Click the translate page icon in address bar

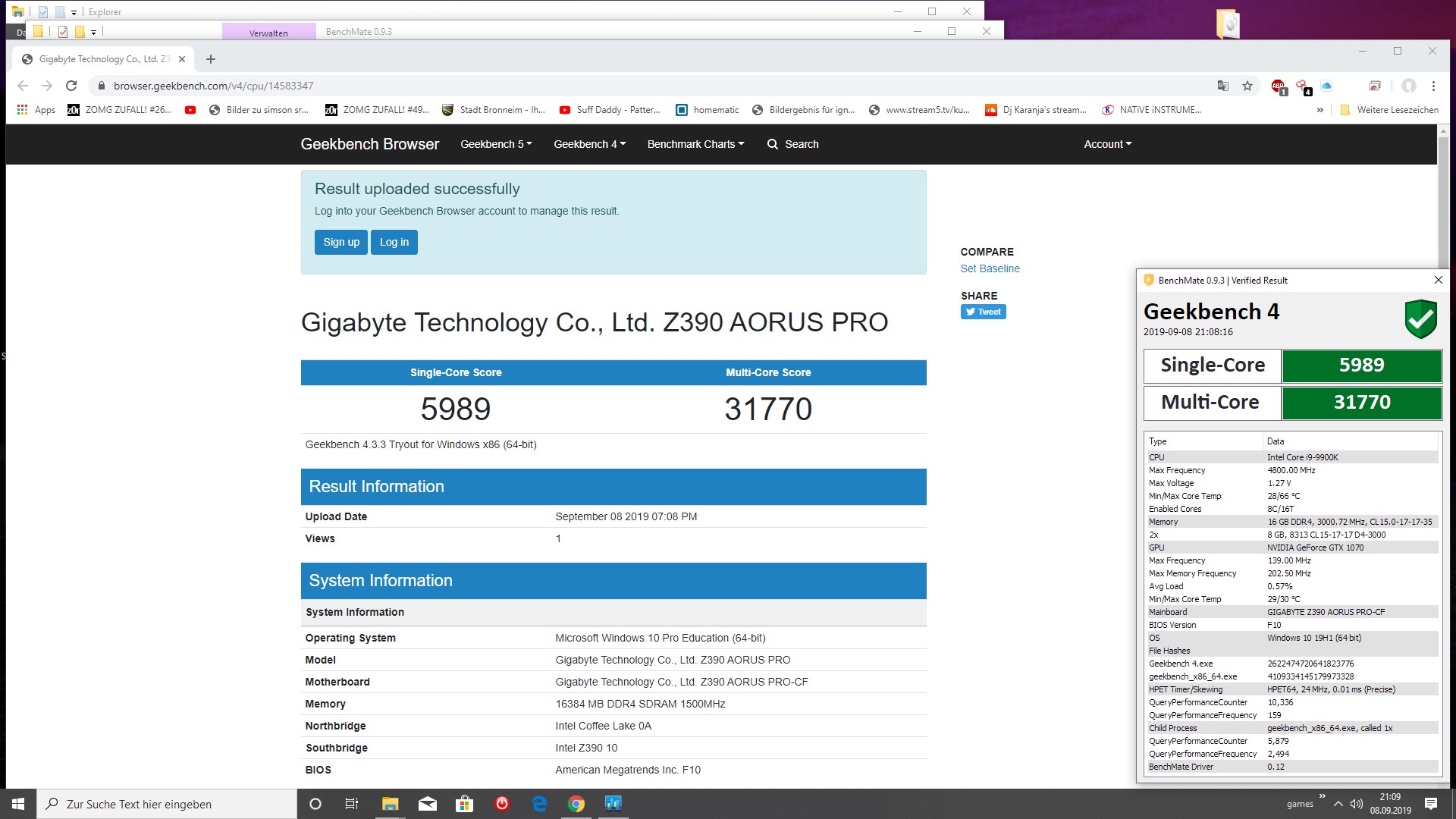(x=1222, y=86)
